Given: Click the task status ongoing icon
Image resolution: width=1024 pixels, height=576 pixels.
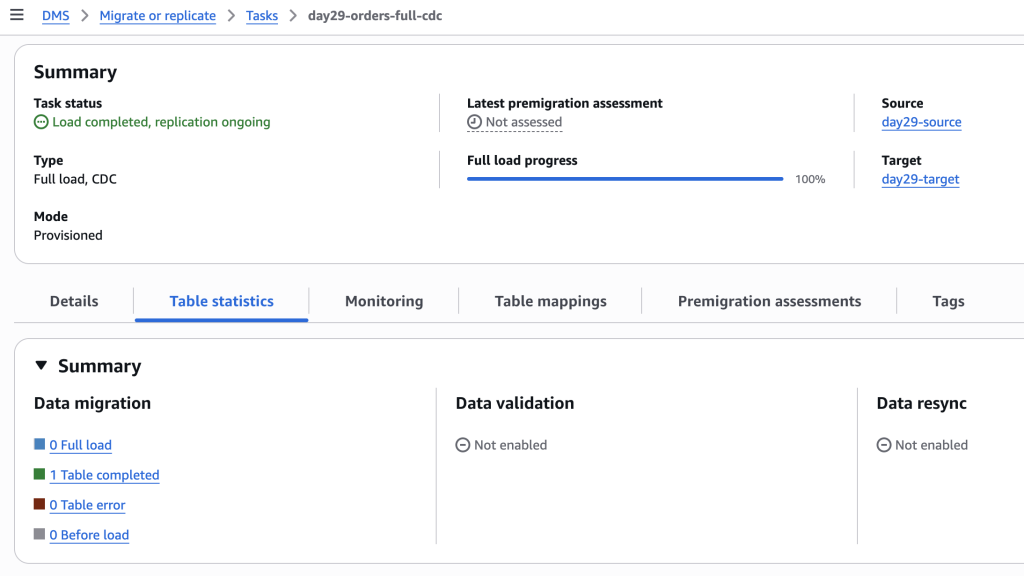Looking at the screenshot, I should [41, 122].
